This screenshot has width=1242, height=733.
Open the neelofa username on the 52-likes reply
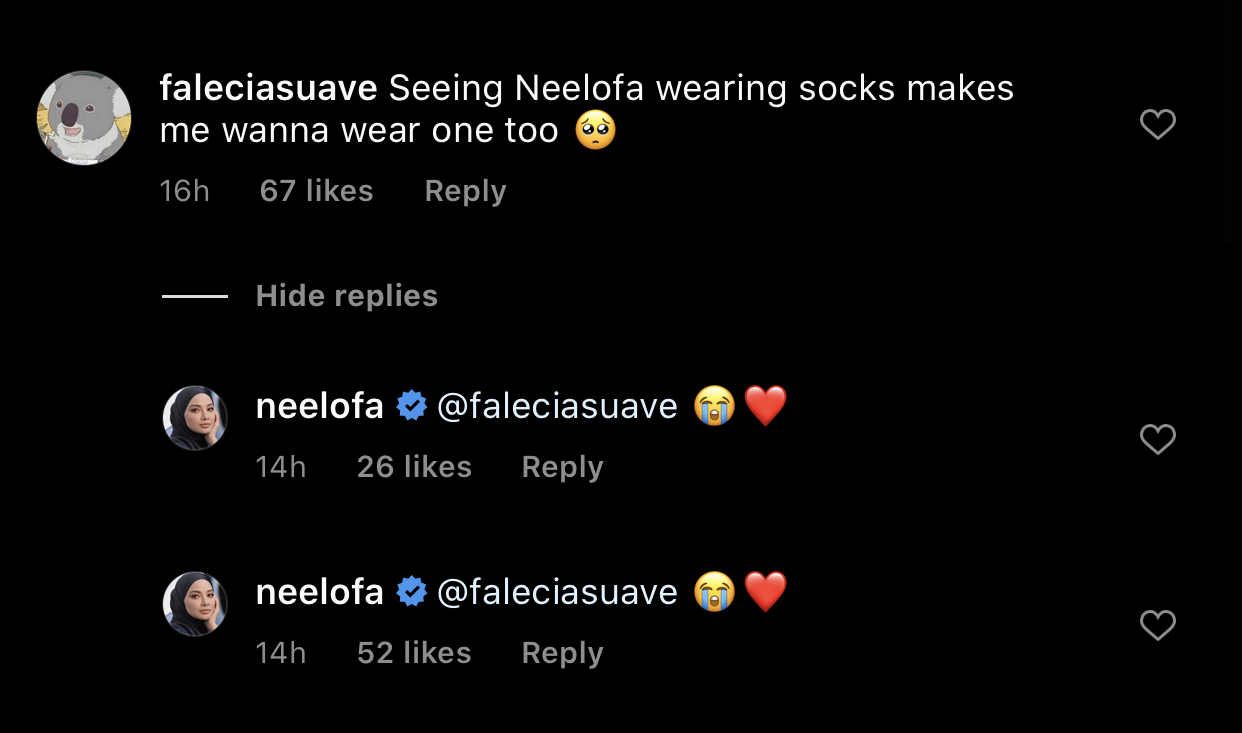coord(319,593)
